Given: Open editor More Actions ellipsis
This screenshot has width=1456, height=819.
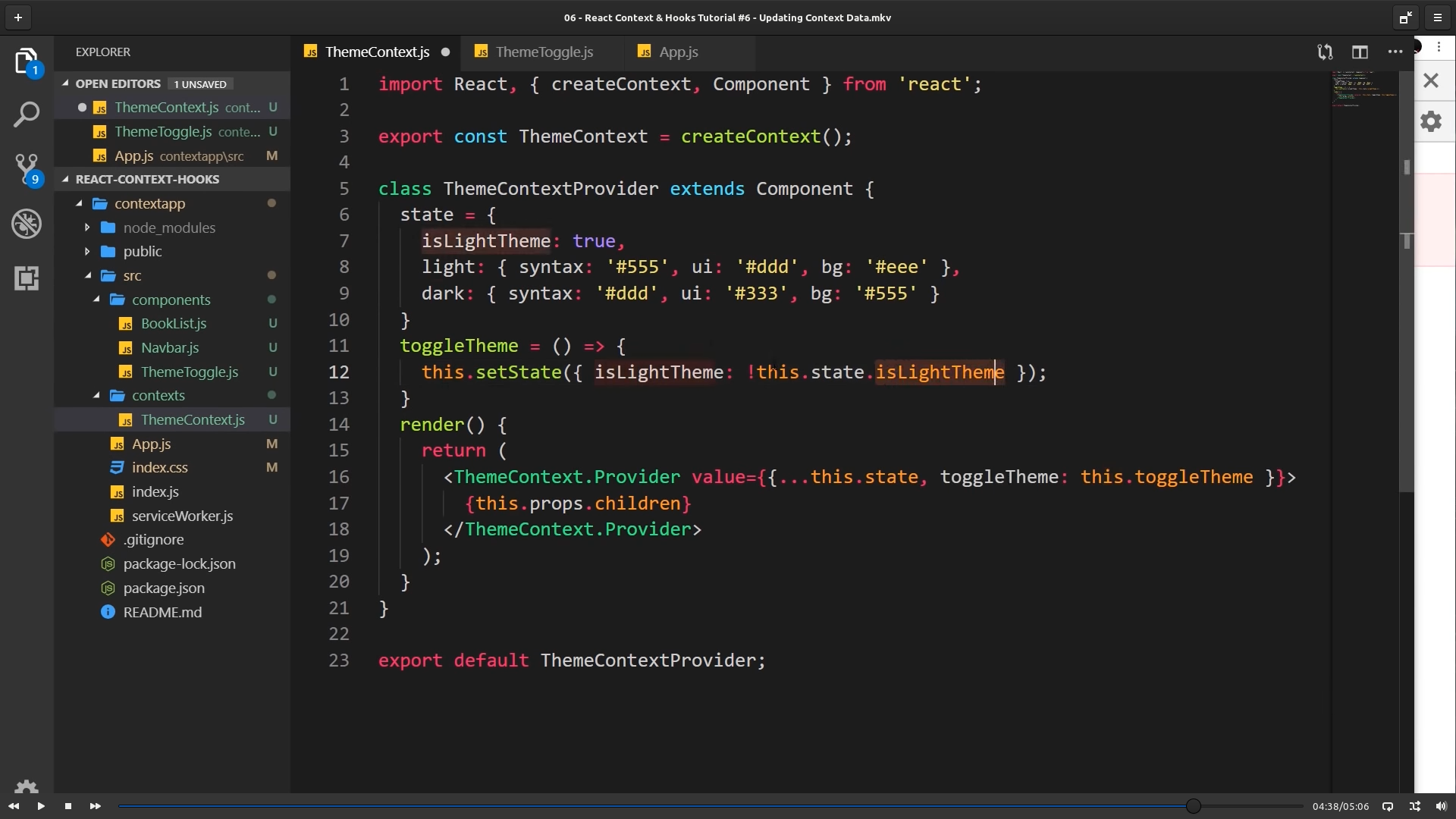Looking at the screenshot, I should coord(1395,52).
